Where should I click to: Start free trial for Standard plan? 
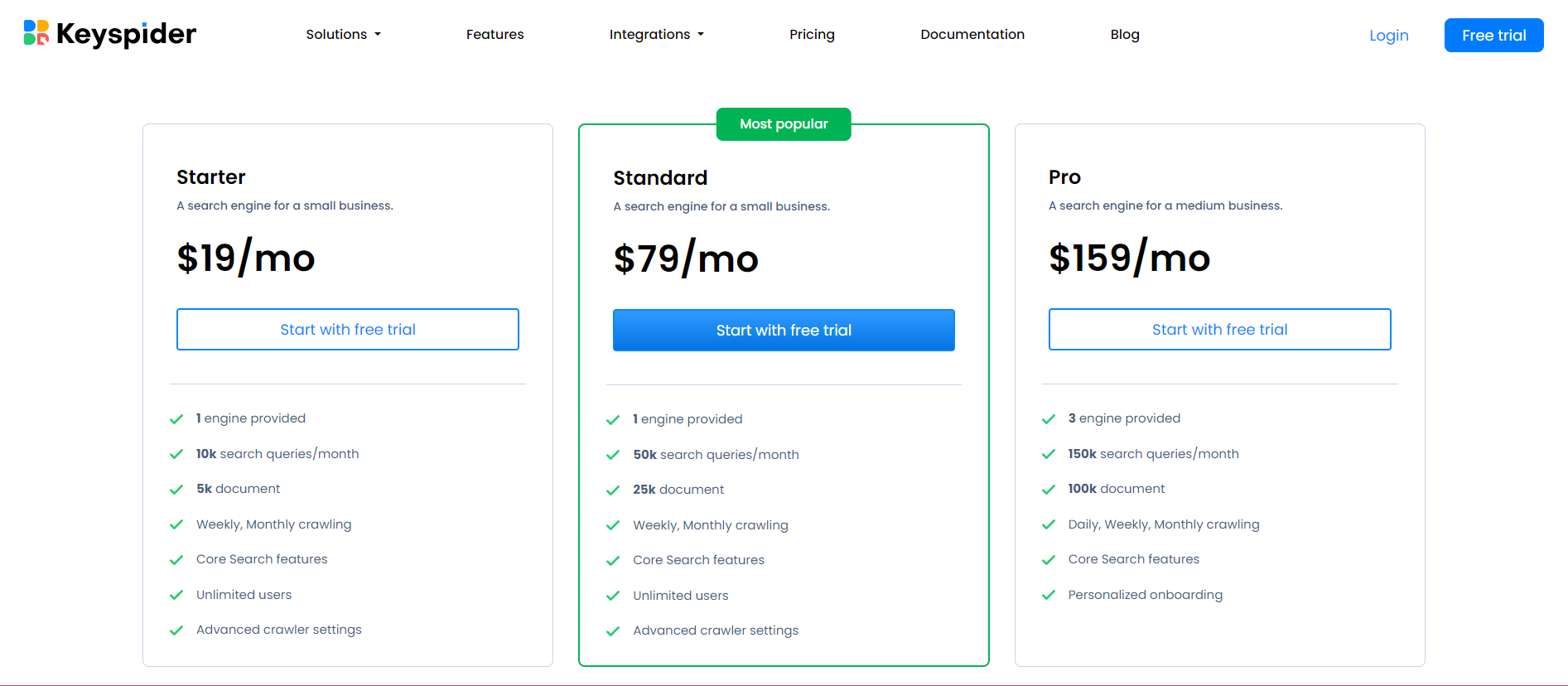pyautogui.click(x=784, y=331)
